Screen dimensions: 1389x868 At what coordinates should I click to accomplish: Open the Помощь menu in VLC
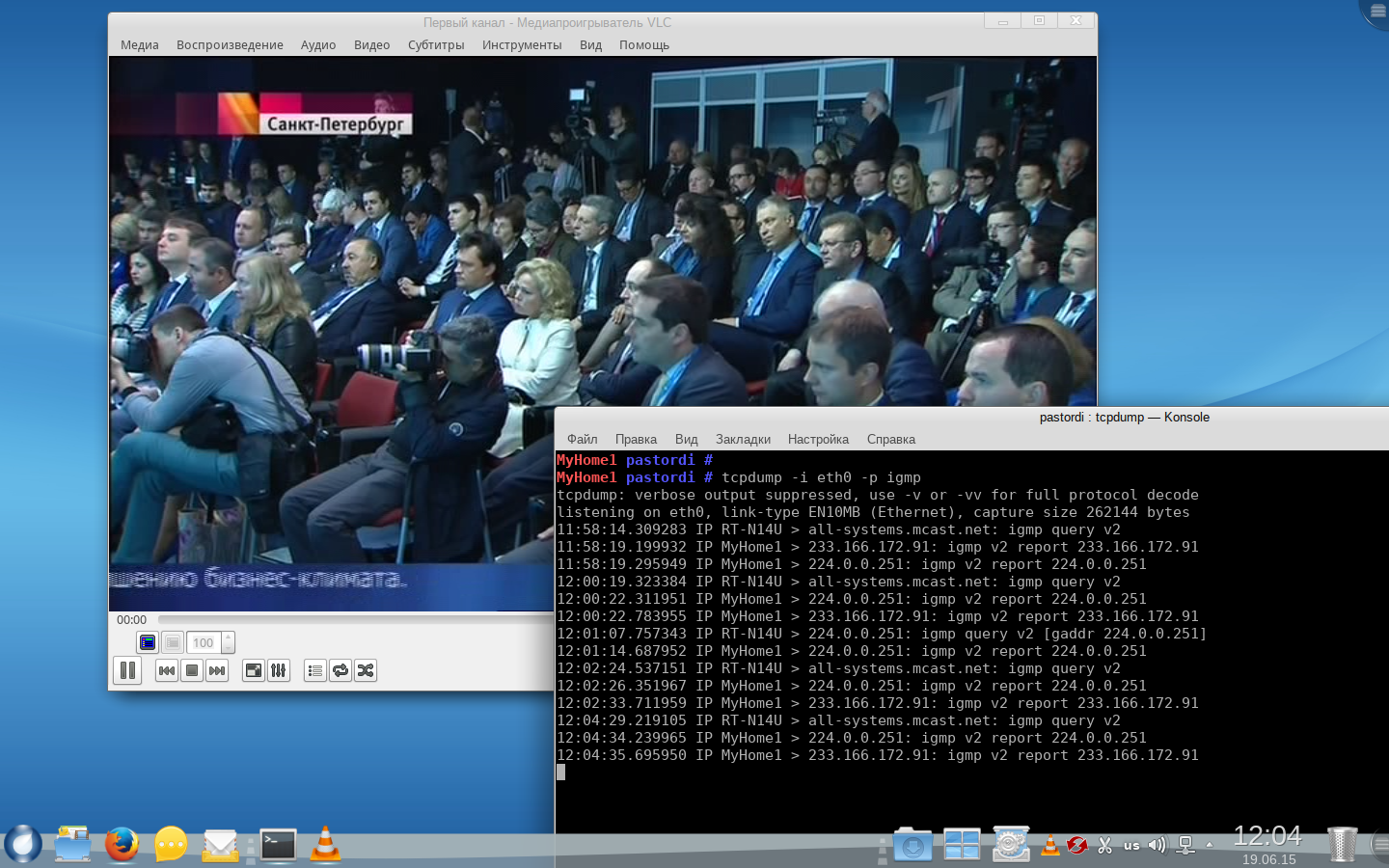coord(644,45)
